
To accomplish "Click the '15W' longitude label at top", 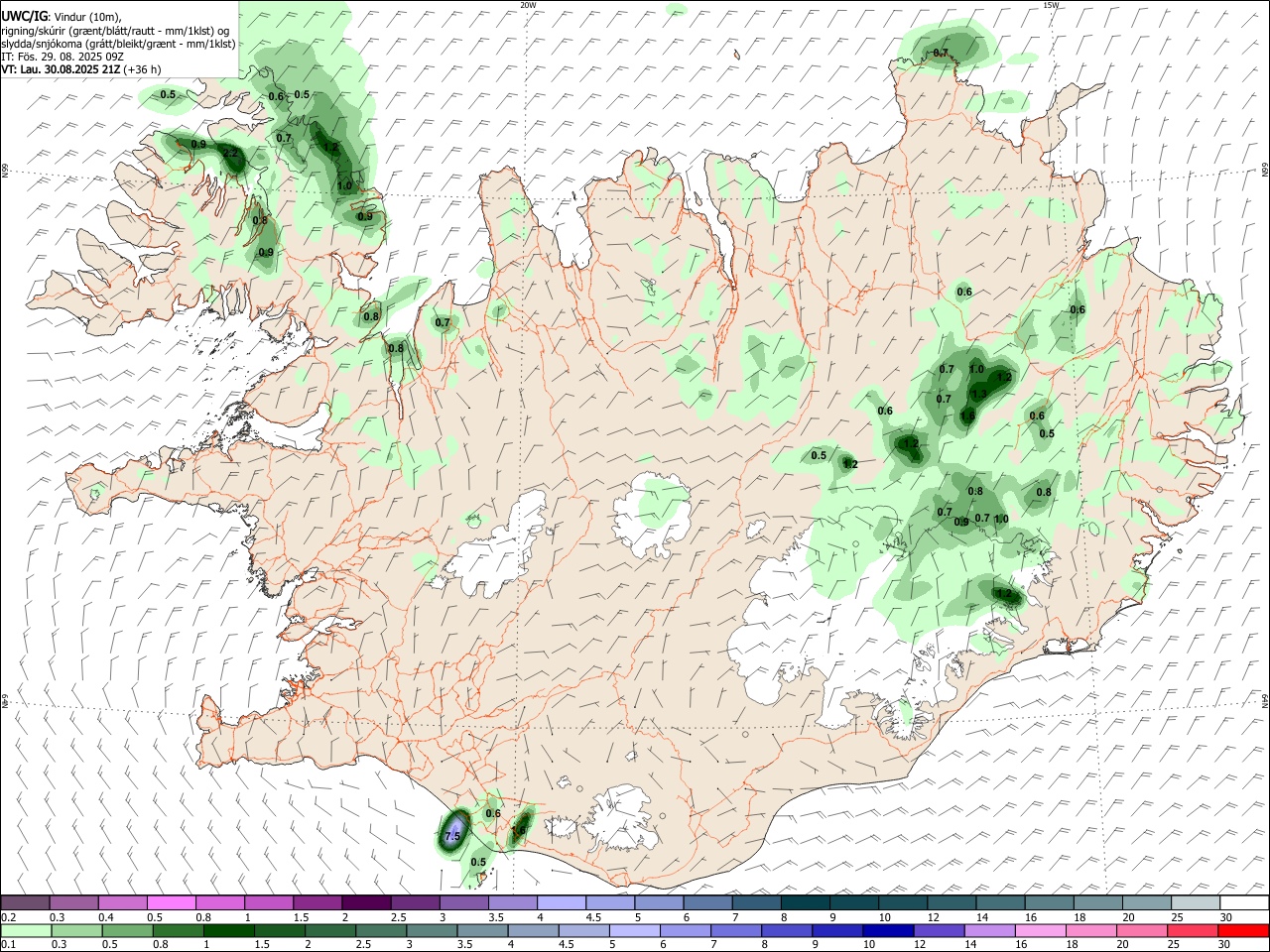I will point(1050,5).
